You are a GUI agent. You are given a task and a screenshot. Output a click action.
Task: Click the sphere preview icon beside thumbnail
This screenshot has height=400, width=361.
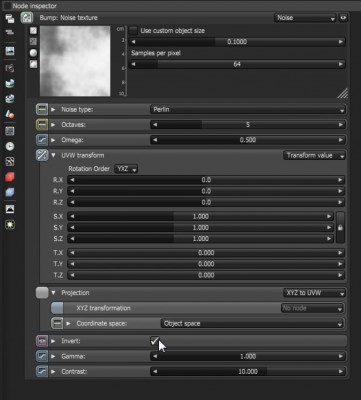(33, 53)
